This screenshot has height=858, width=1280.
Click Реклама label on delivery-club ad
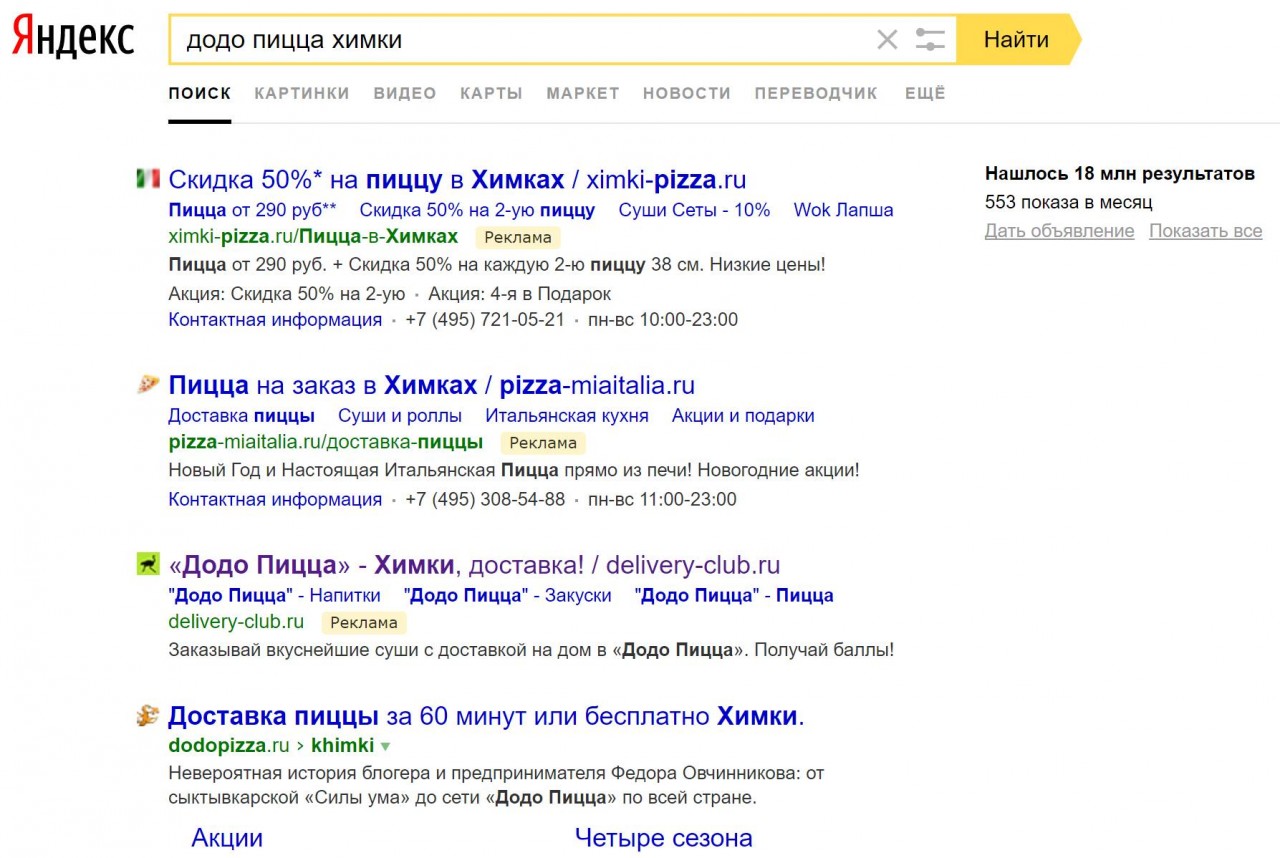tap(364, 622)
